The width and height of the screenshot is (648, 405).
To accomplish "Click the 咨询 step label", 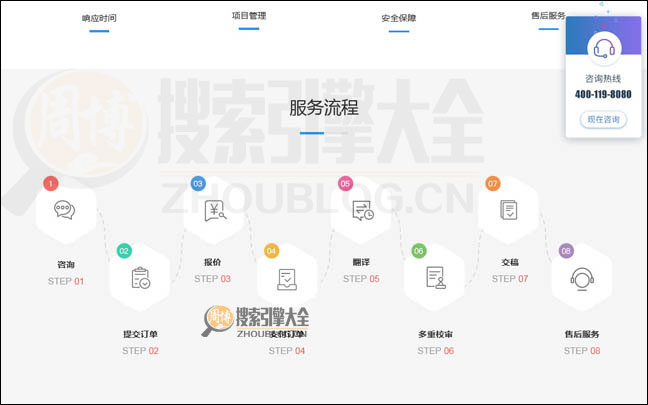I will [x=66, y=264].
